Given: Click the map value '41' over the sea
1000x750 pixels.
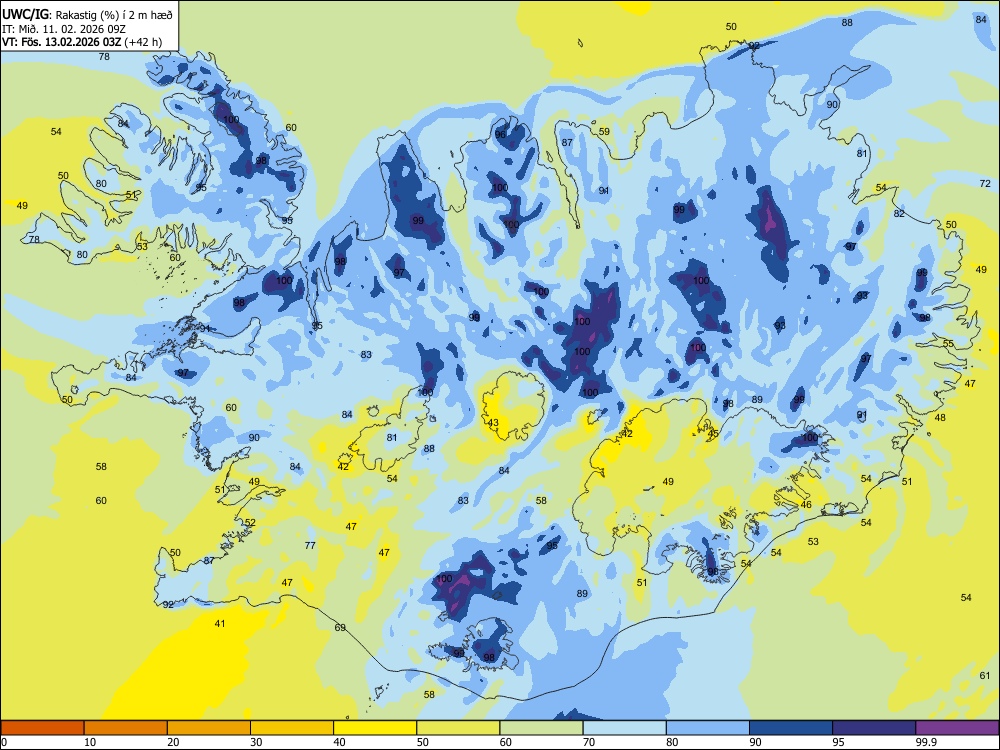Looking at the screenshot, I should tap(219, 624).
